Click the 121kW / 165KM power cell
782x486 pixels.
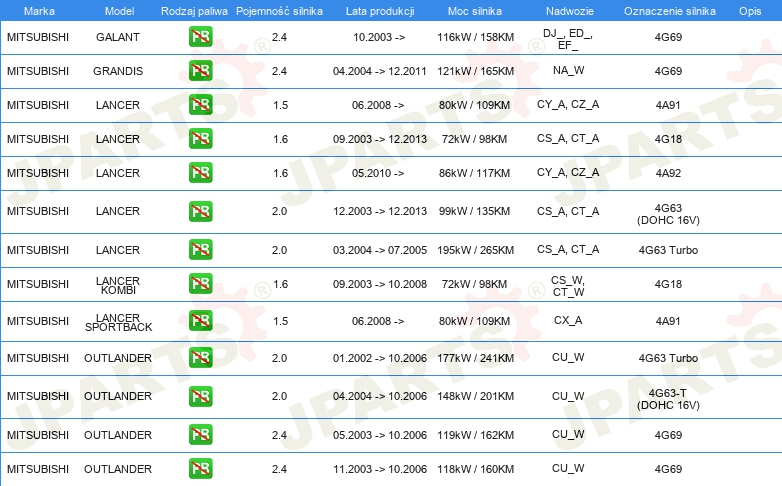click(x=475, y=71)
